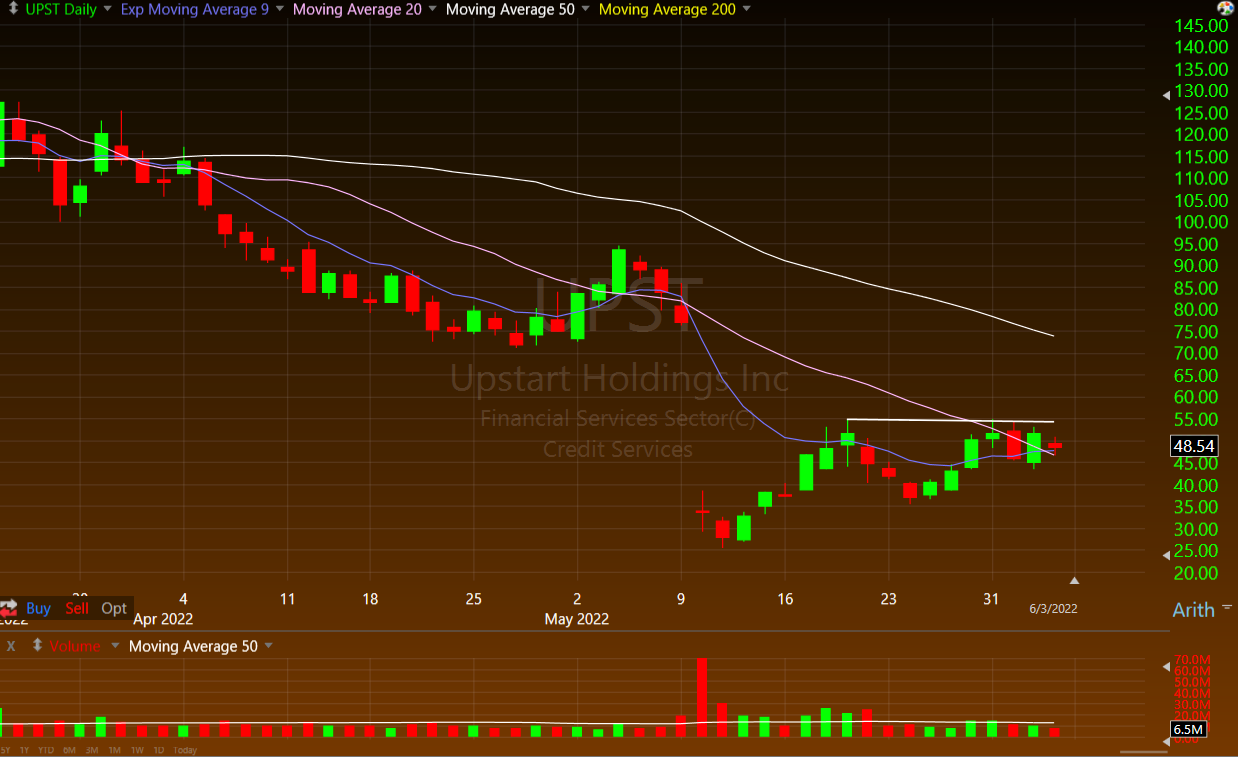Select the Moving Average 20 label
This screenshot has height=757, width=1238.
point(357,9)
